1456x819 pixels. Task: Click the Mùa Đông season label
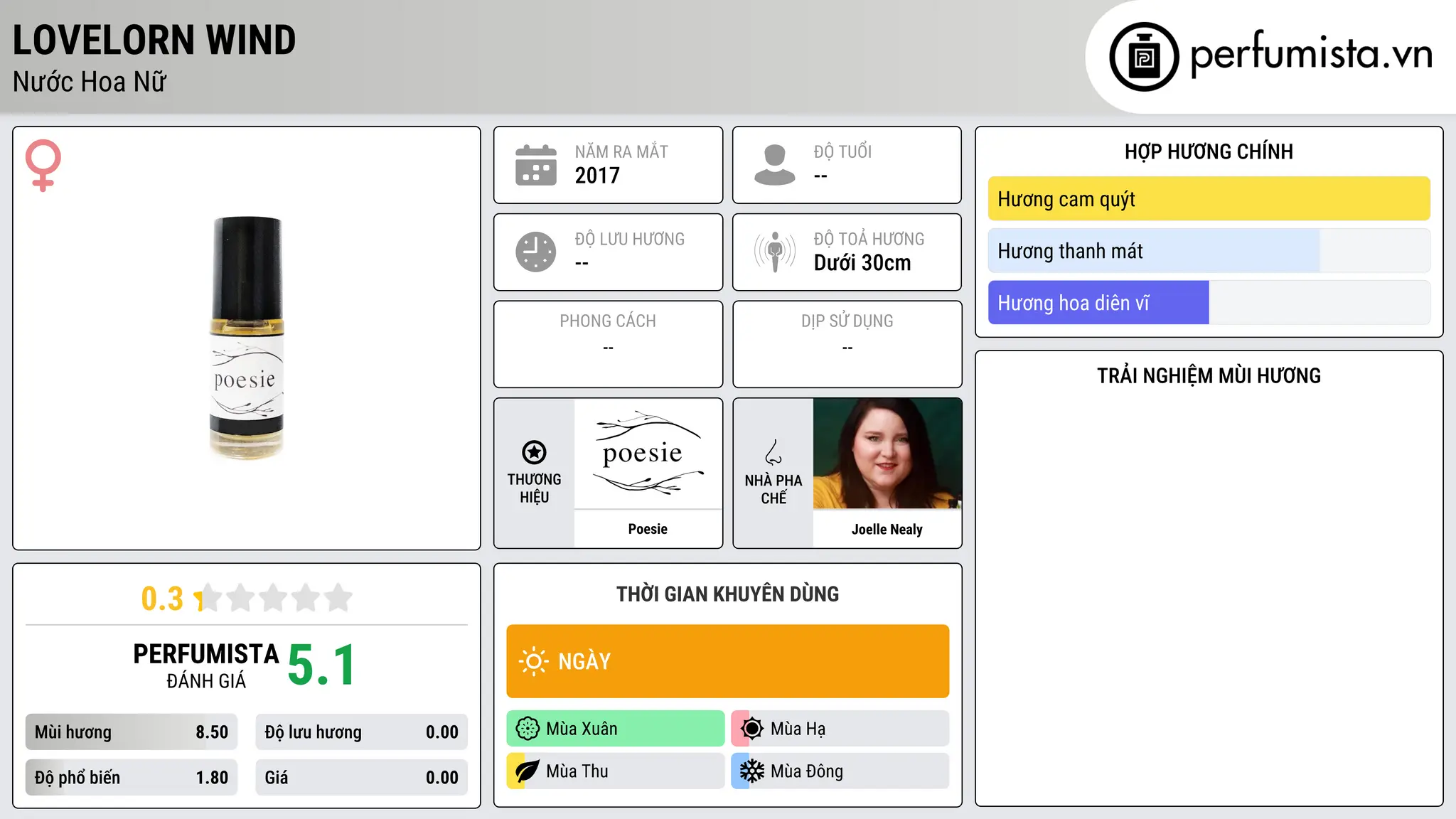pos(807,771)
